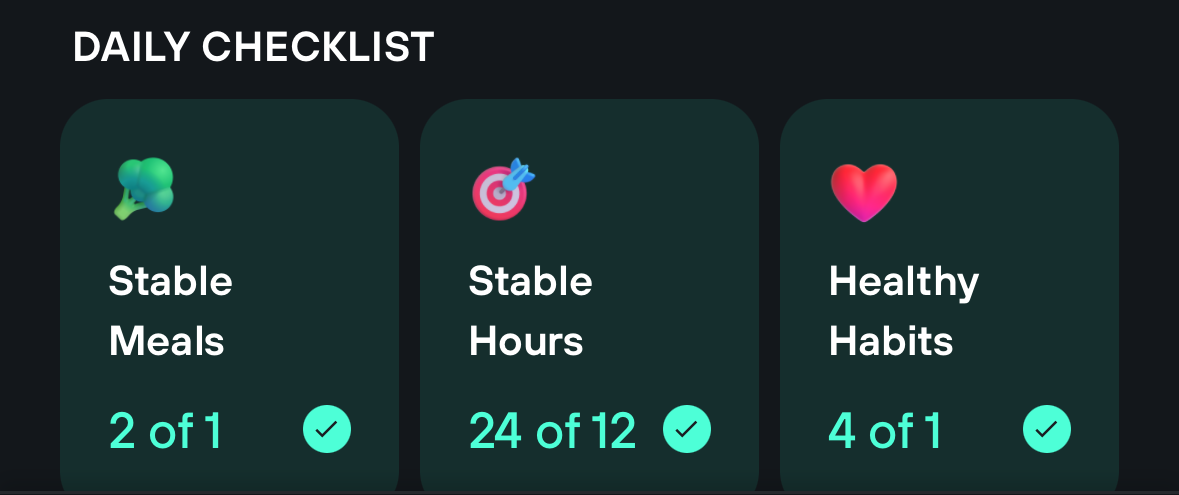Click the word "Hours" in the middle card
The width and height of the screenshot is (1179, 495).
pos(526,343)
